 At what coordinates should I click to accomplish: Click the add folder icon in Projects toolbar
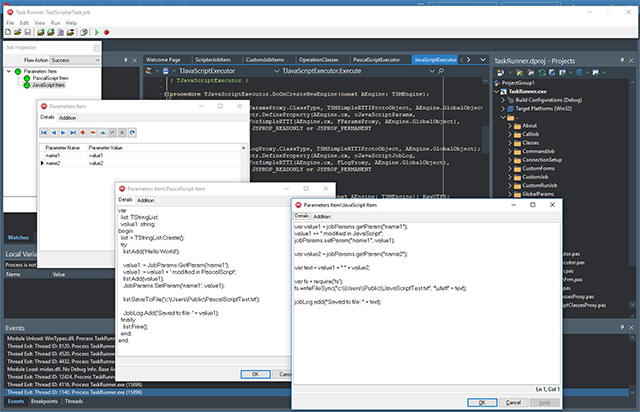click(x=520, y=73)
